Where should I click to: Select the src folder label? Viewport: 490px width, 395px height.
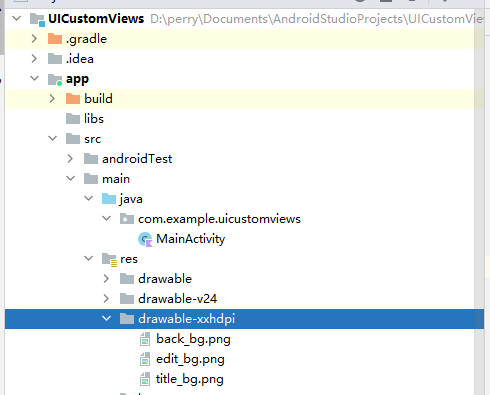coord(92,139)
